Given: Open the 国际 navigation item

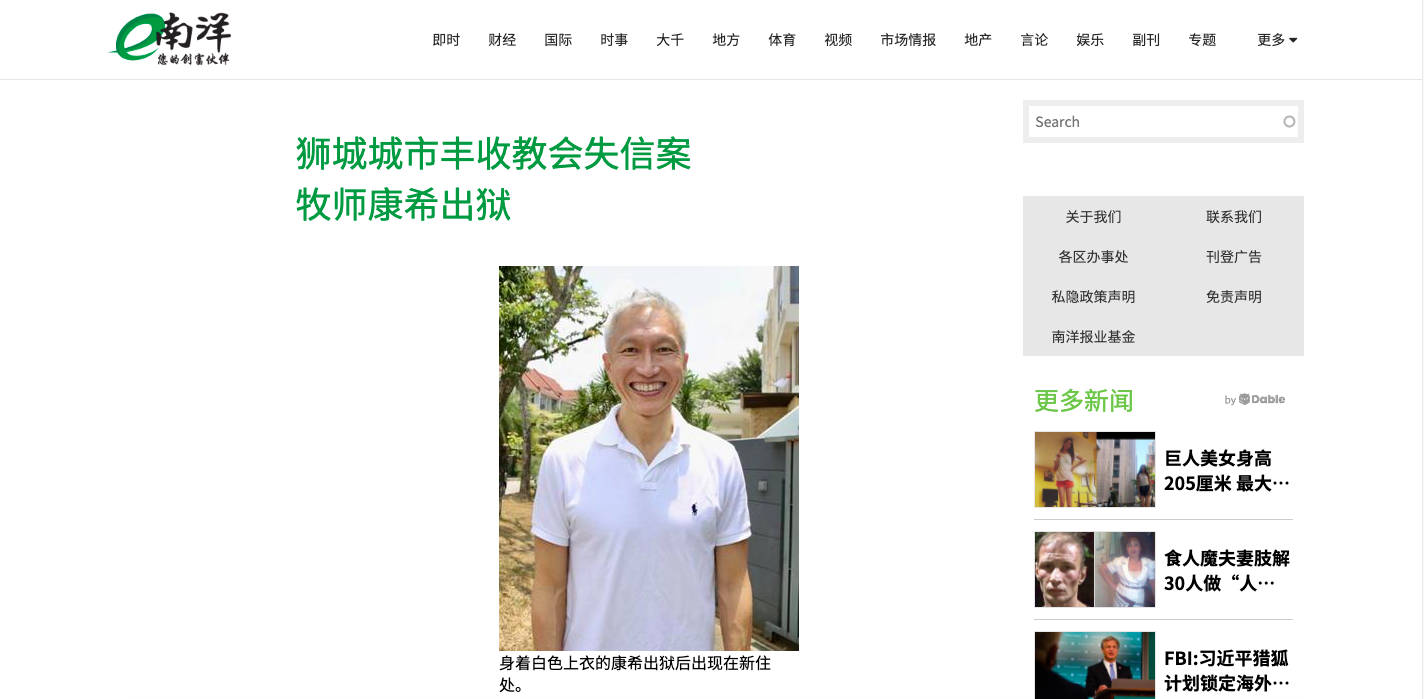Looking at the screenshot, I should pyautogui.click(x=558, y=40).
